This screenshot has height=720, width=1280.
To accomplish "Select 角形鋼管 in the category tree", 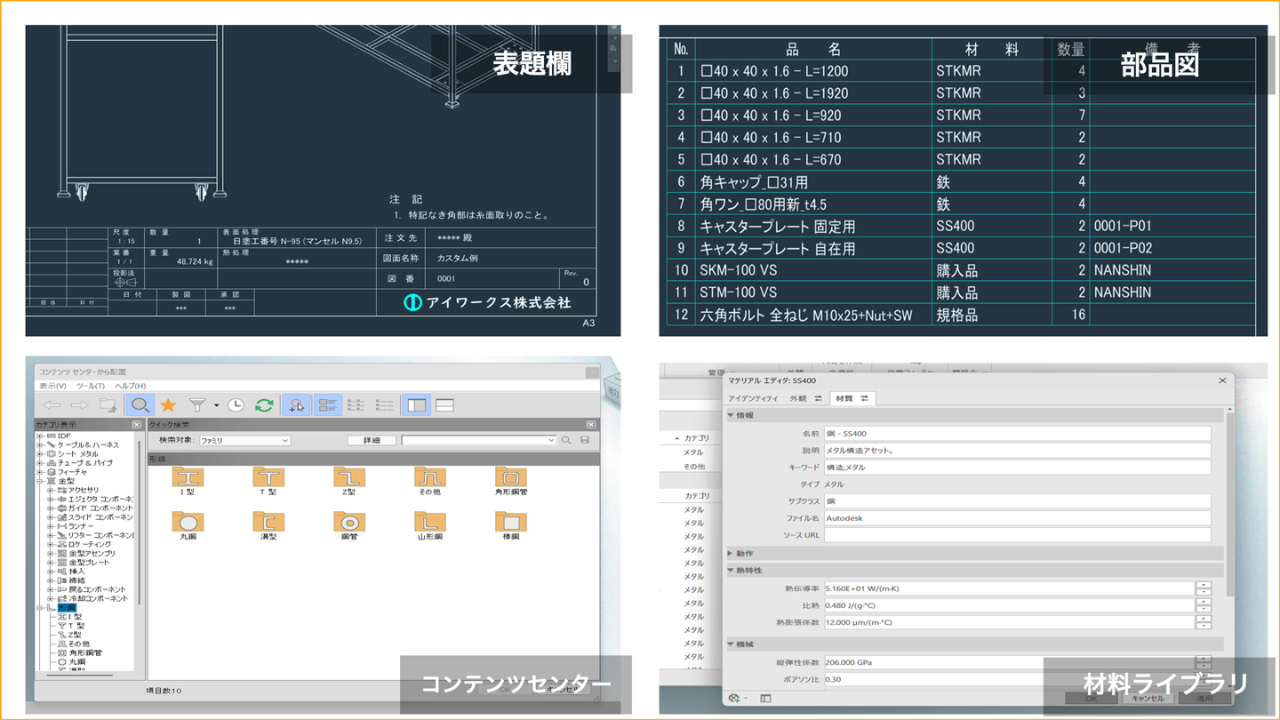I will 85,652.
